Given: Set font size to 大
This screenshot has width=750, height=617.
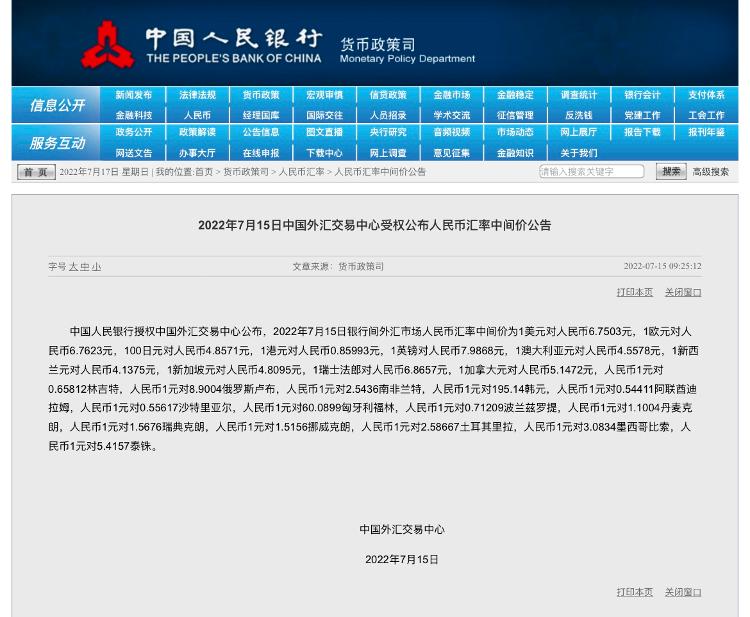Looking at the screenshot, I should point(73,266).
